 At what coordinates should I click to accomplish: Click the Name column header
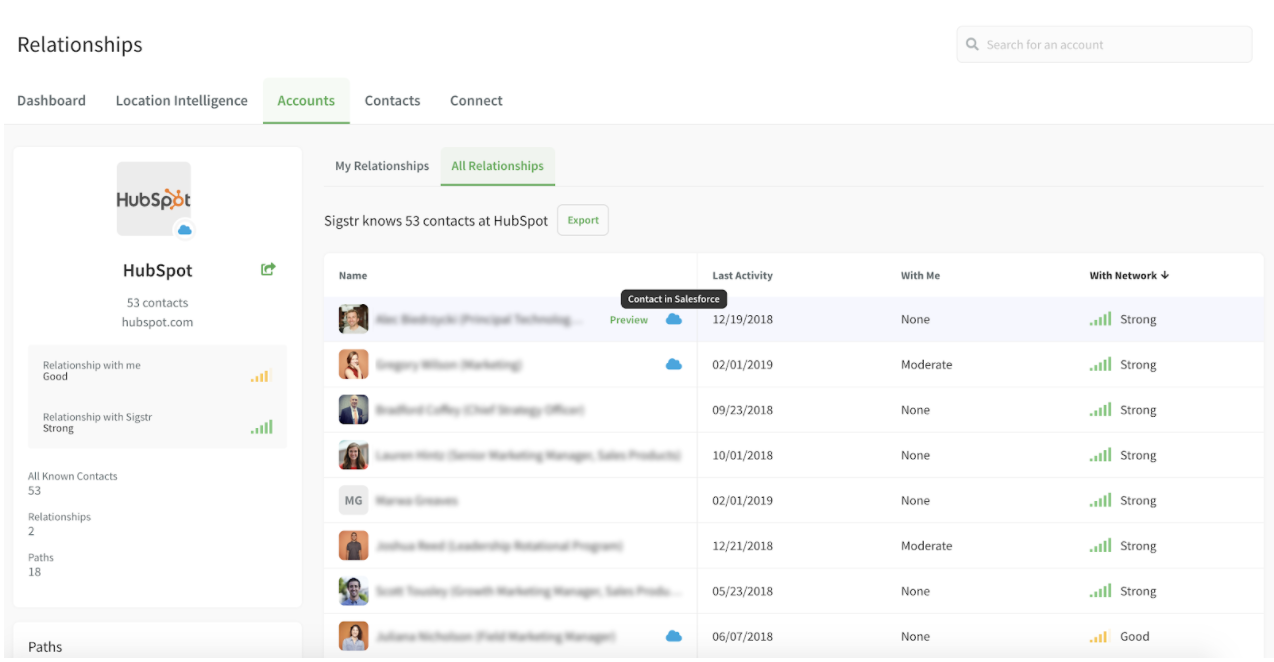pyautogui.click(x=353, y=275)
